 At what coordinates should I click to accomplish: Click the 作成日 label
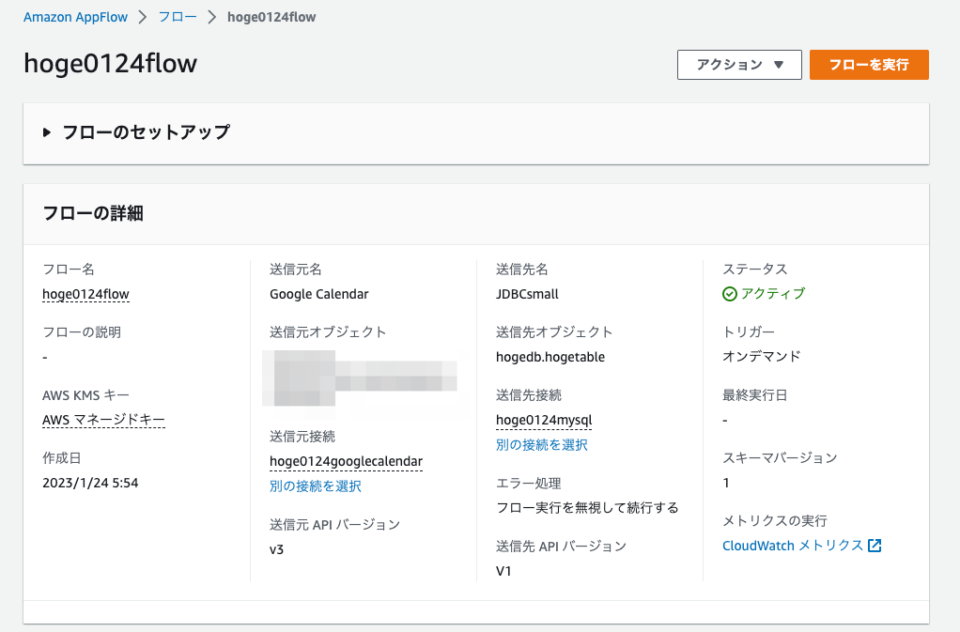tap(62, 458)
